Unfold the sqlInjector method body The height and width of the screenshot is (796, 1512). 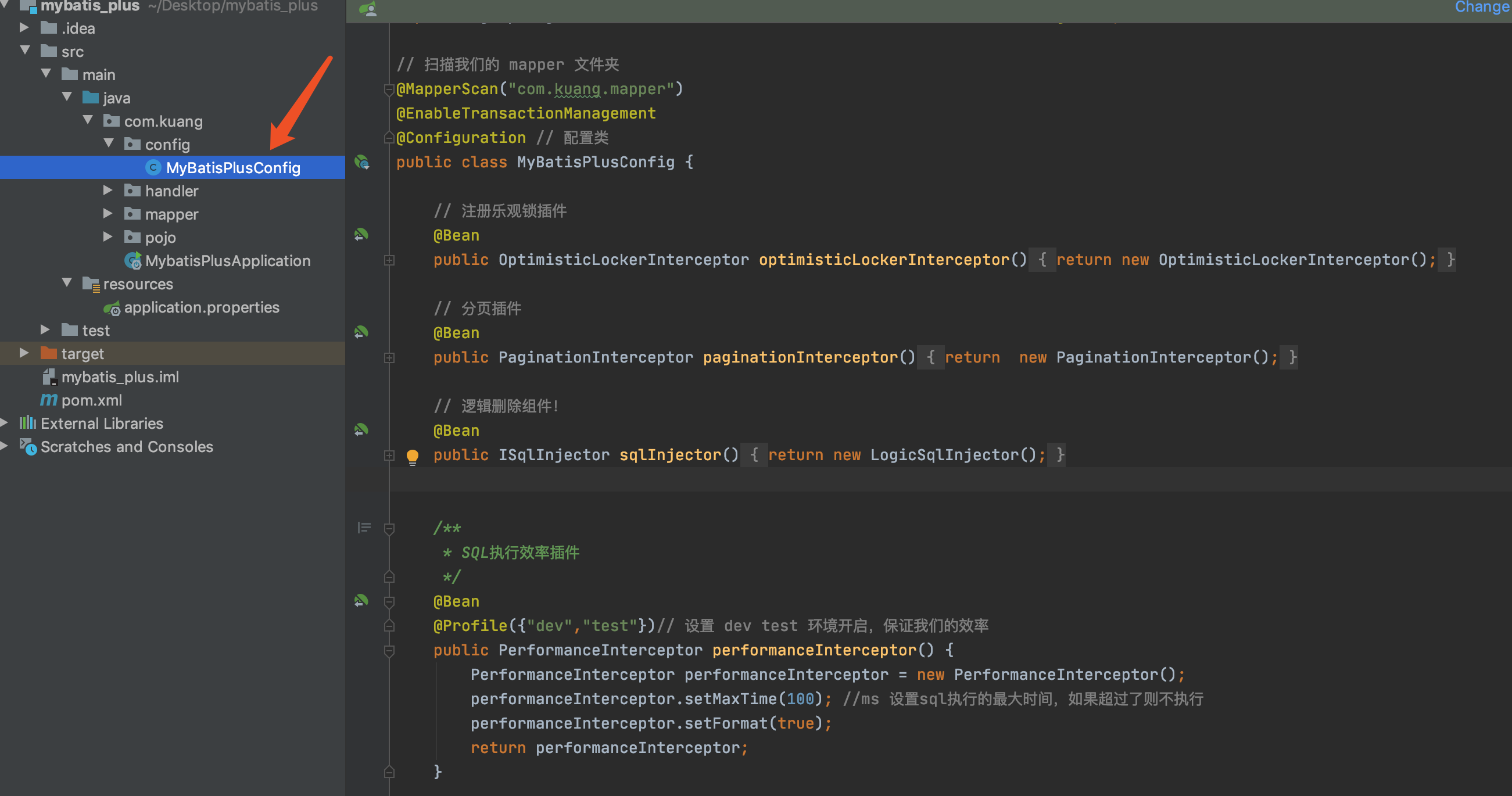pyautogui.click(x=389, y=455)
